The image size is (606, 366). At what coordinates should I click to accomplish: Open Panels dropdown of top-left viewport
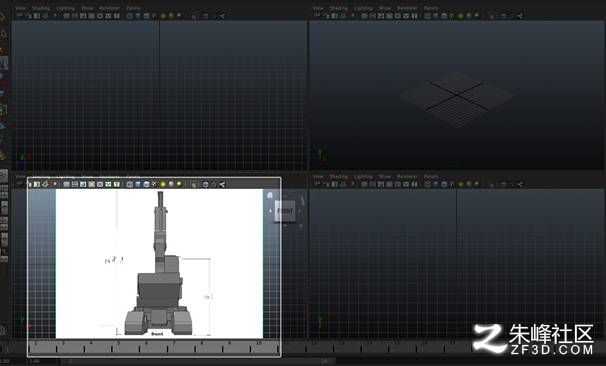[133, 8]
